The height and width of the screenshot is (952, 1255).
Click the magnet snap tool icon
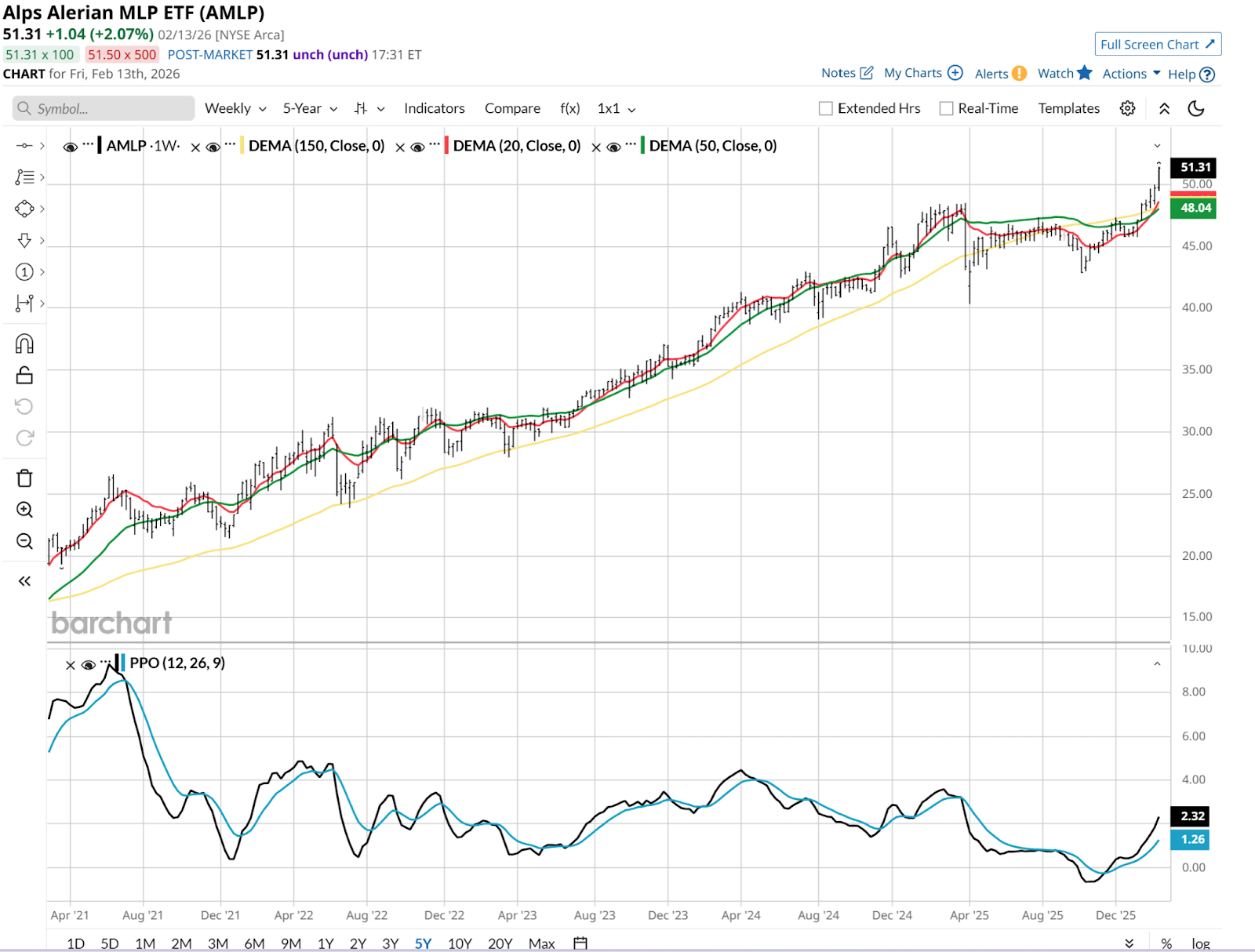point(24,344)
